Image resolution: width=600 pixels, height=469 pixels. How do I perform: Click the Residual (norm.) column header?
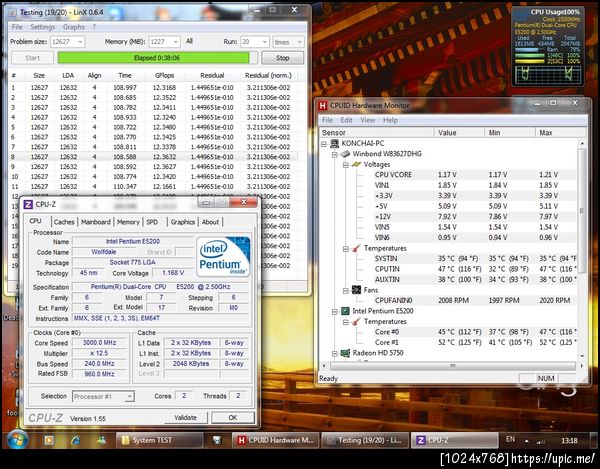[x=268, y=75]
